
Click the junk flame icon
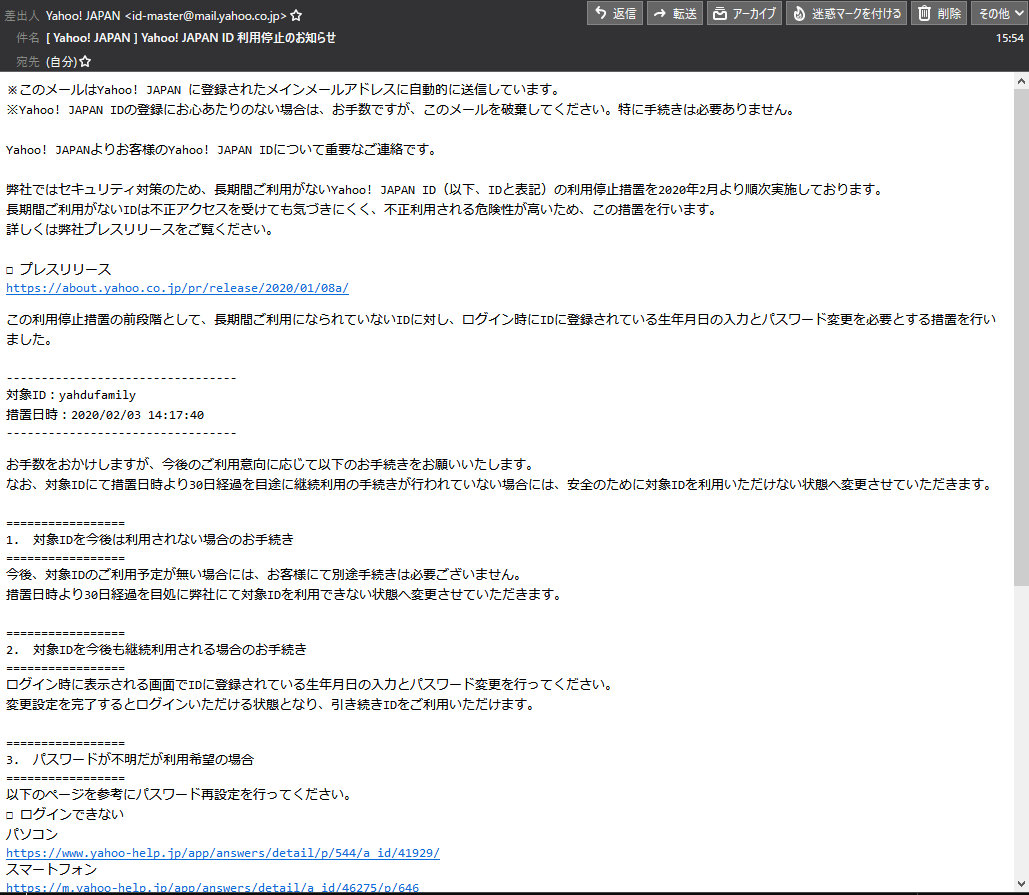(x=799, y=13)
